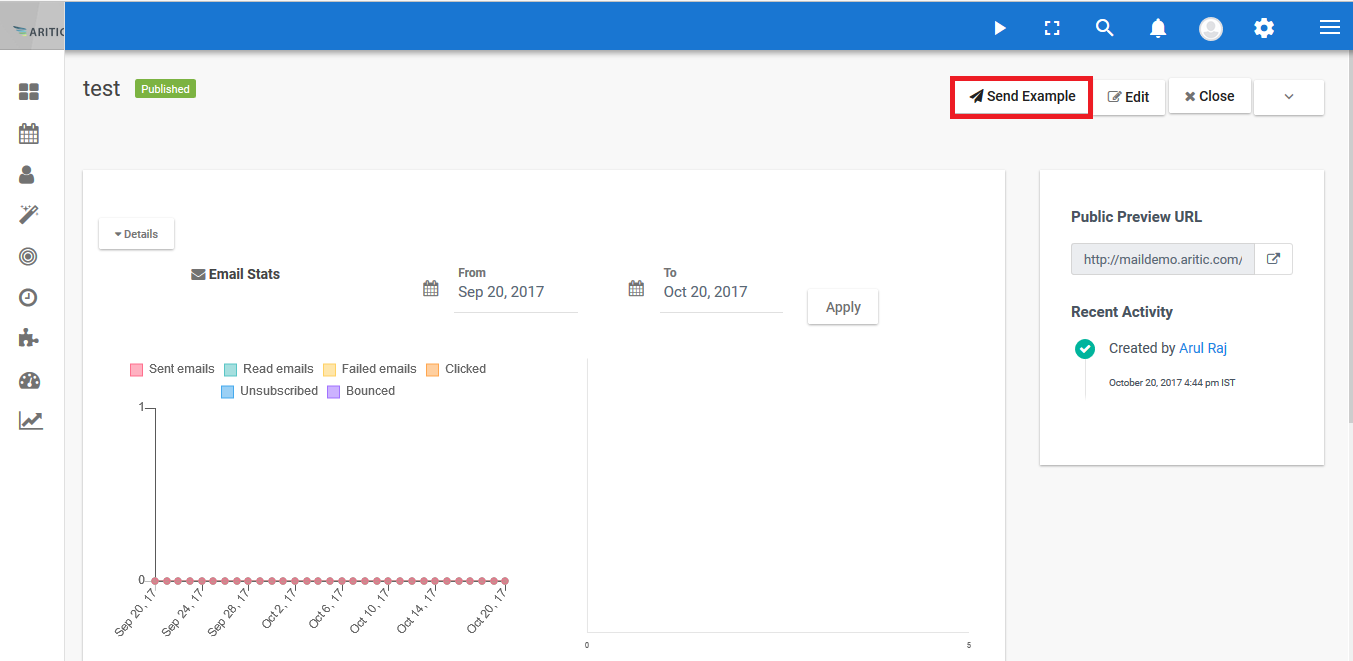
Task: Click the Bounced legend color swatch
Action: point(334,392)
